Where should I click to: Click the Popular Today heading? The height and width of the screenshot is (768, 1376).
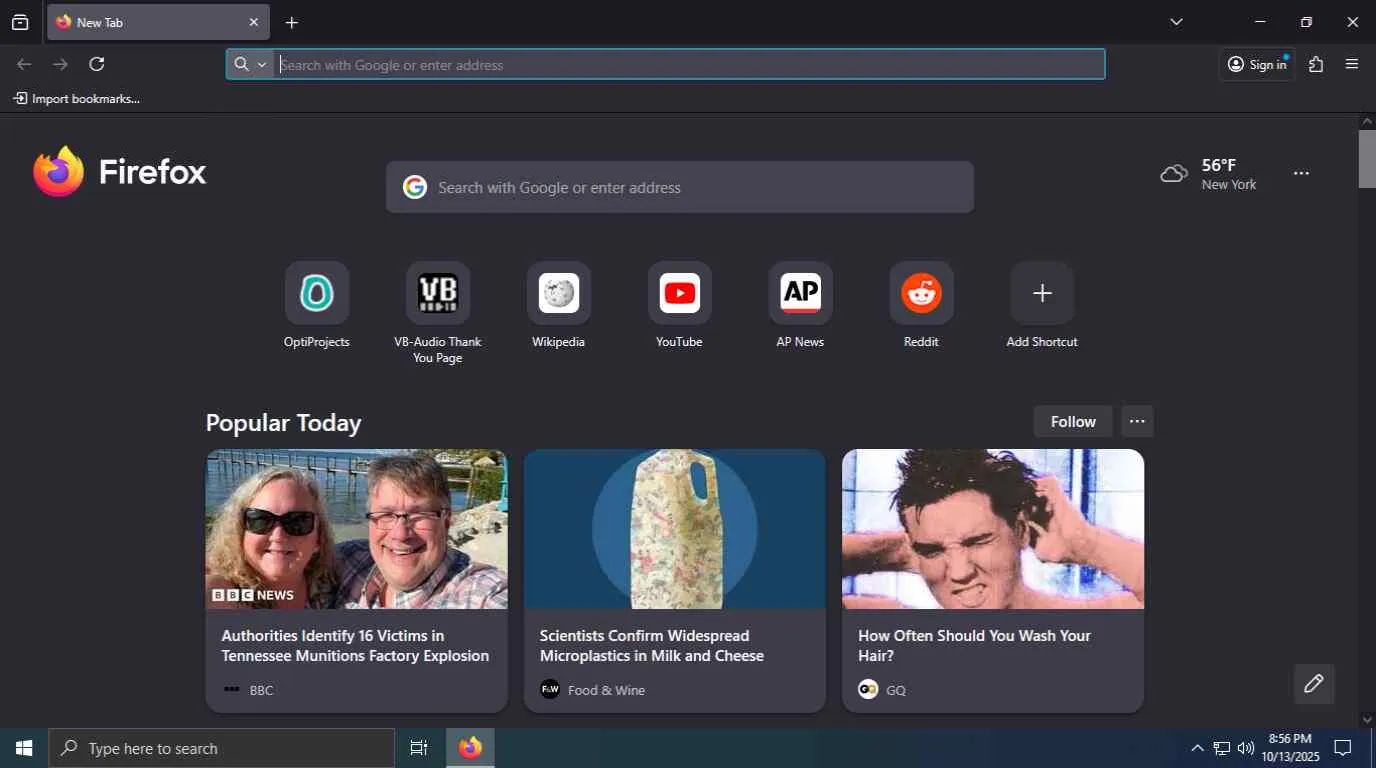click(284, 423)
